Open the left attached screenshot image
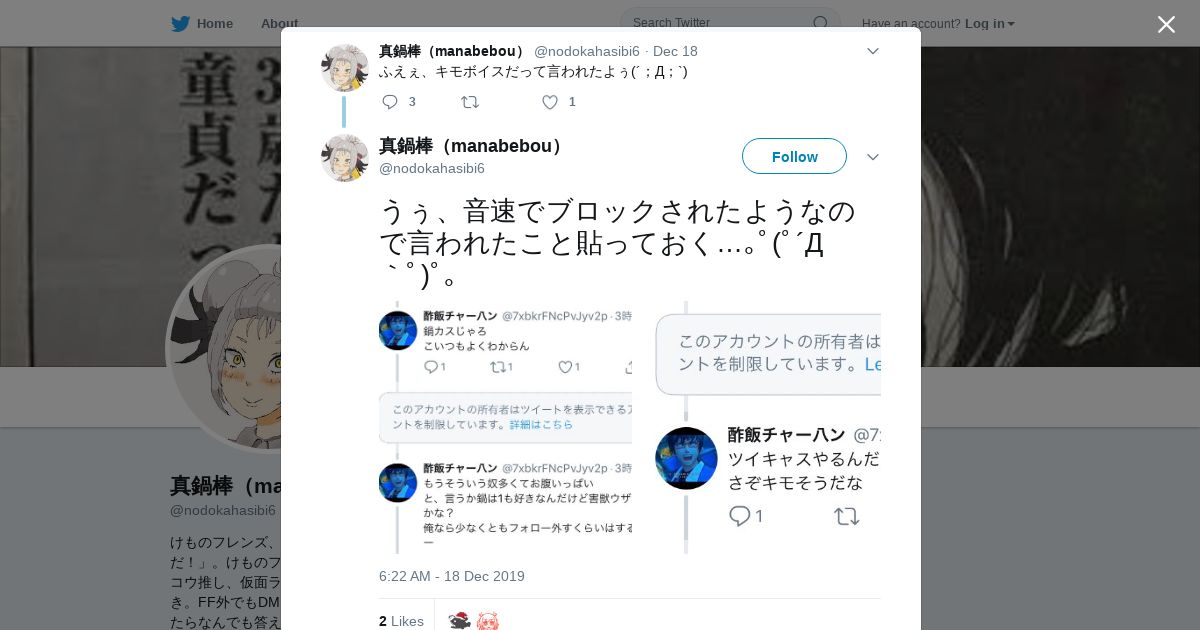 tap(505, 428)
